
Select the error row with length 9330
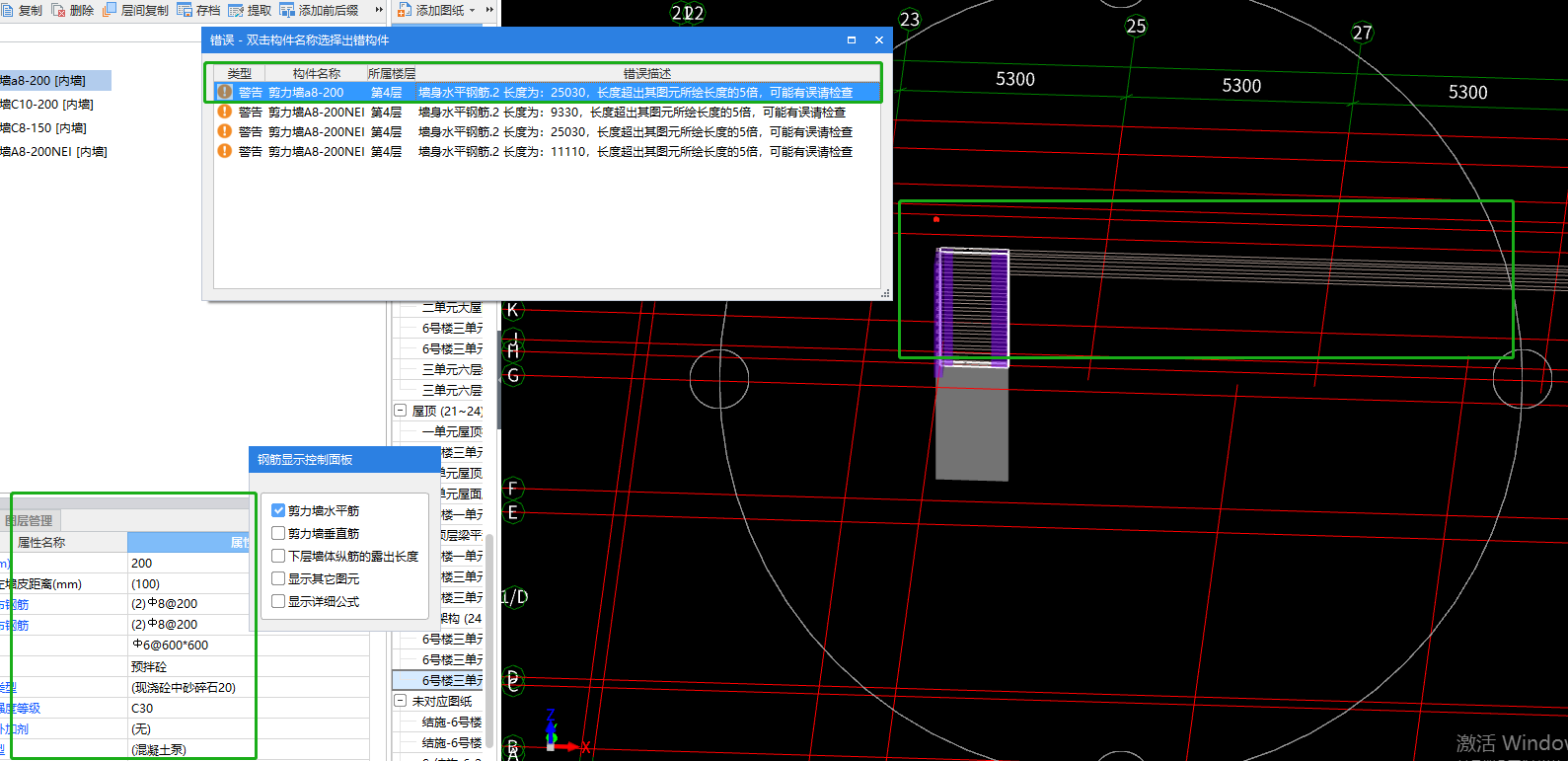click(547, 112)
